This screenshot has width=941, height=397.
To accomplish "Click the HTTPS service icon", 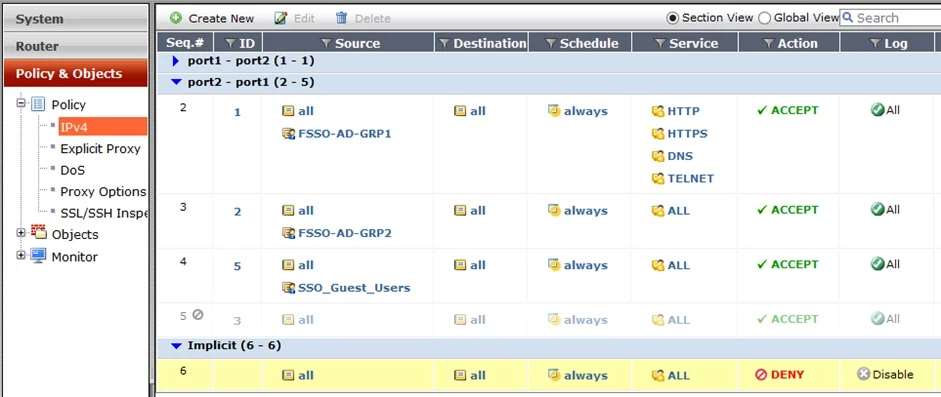I will click(x=658, y=134).
